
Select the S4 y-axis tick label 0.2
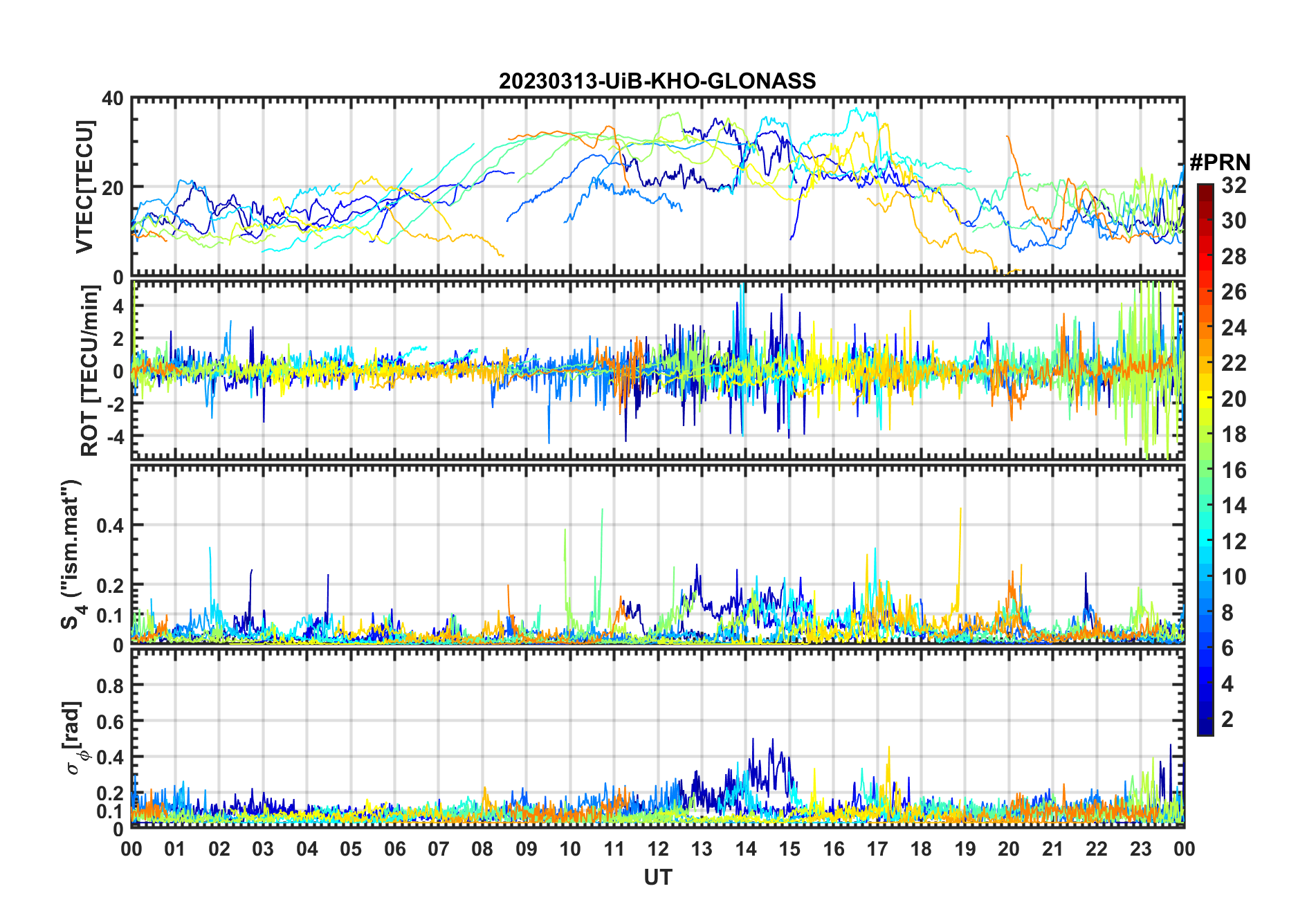pos(111,585)
